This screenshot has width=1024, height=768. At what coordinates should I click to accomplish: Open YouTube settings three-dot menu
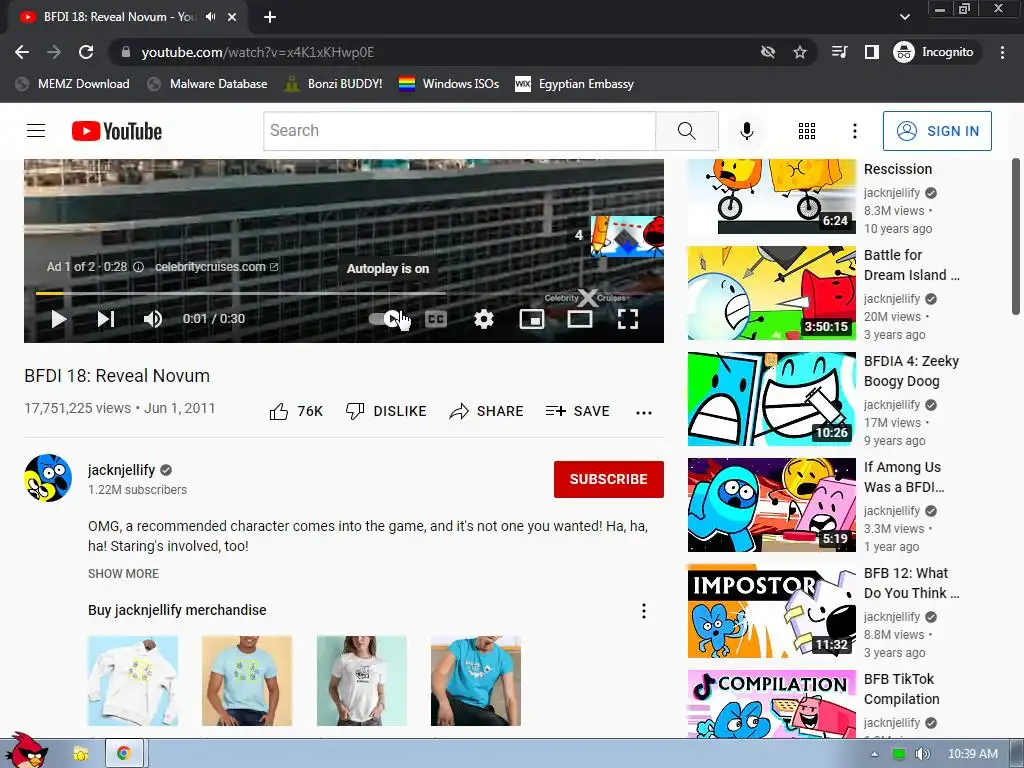pyautogui.click(x=854, y=131)
